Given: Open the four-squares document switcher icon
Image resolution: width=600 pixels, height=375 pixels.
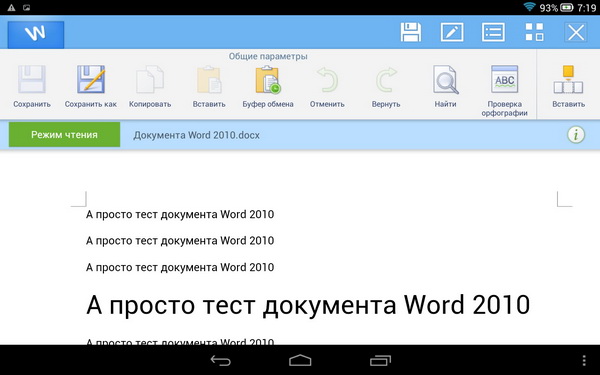Looking at the screenshot, I should [x=534, y=32].
